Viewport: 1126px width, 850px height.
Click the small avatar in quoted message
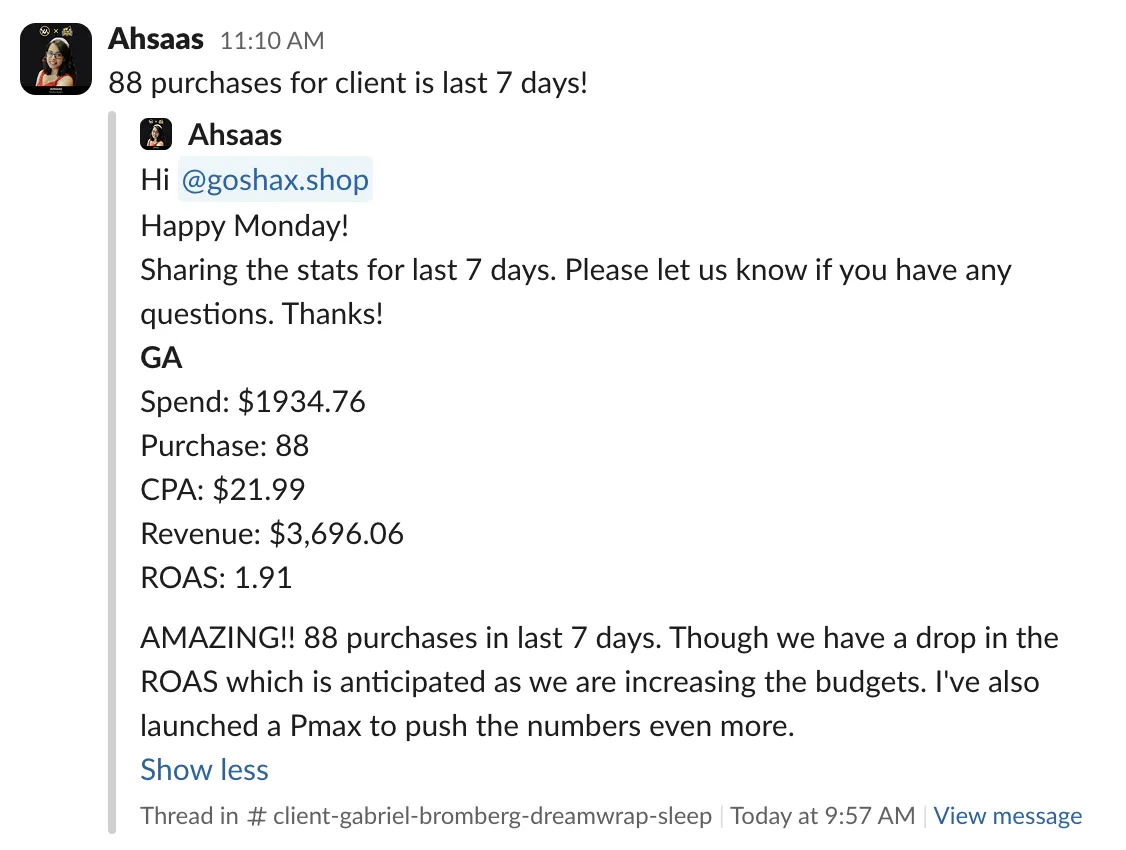pos(156,134)
